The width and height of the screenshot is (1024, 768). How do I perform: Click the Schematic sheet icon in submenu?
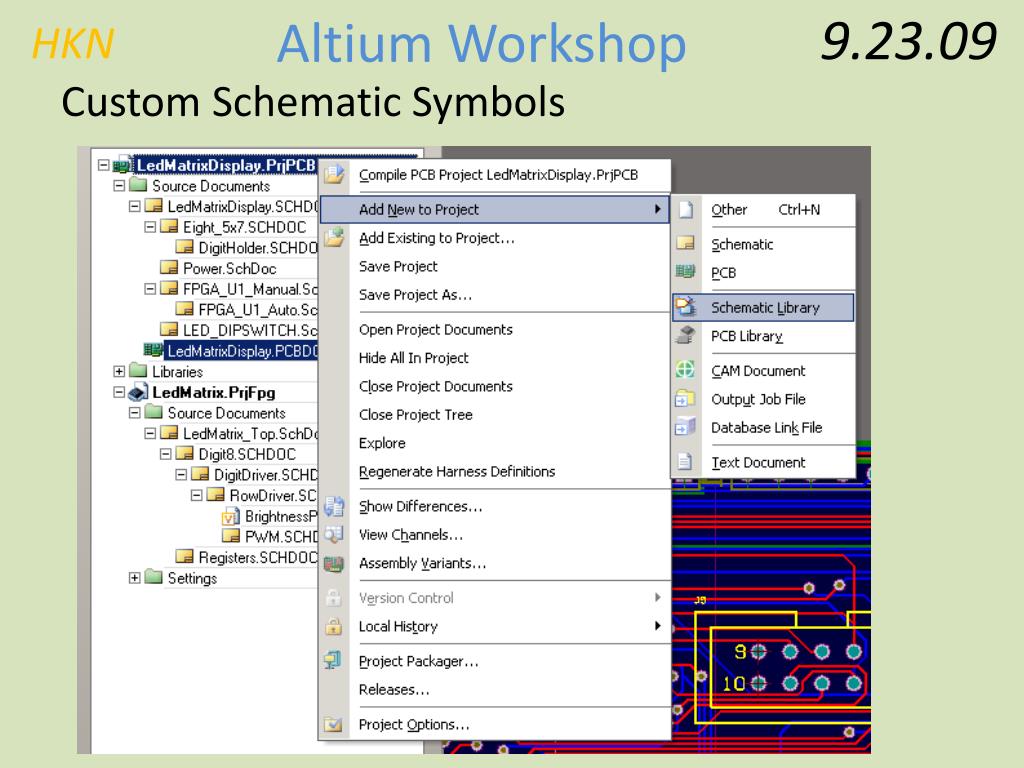click(685, 244)
